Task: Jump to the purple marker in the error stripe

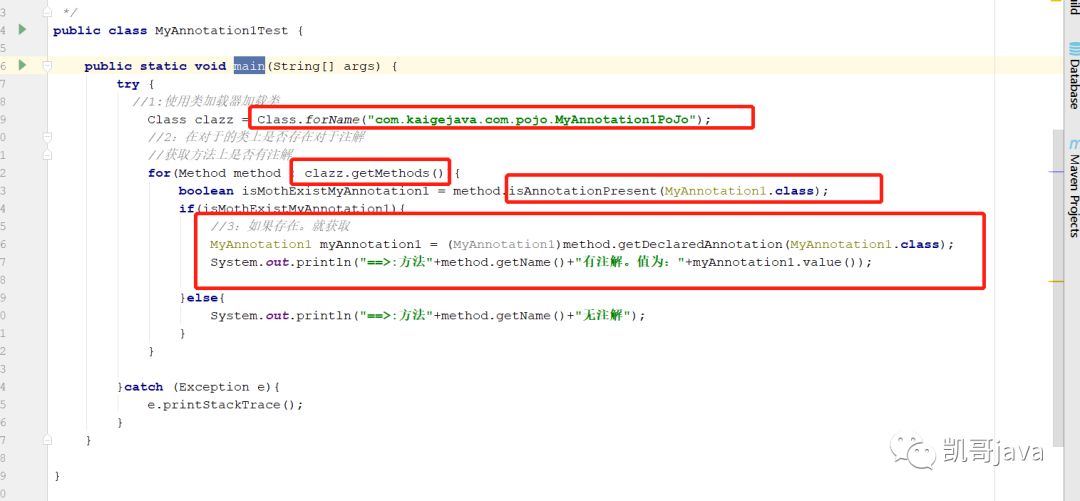Action: [x=1057, y=170]
